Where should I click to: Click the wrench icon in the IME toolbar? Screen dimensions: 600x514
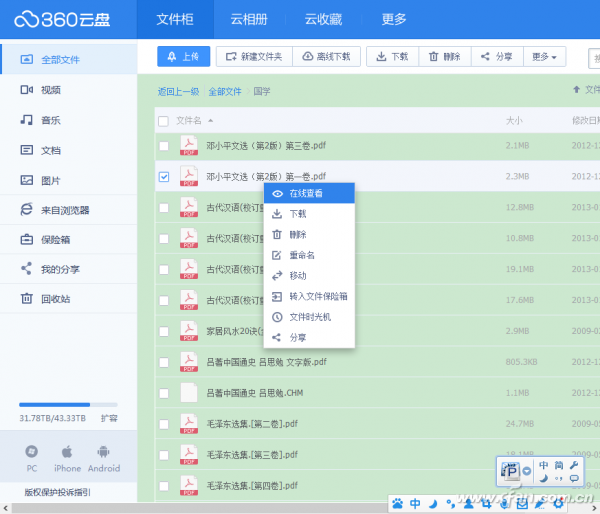tap(574, 465)
